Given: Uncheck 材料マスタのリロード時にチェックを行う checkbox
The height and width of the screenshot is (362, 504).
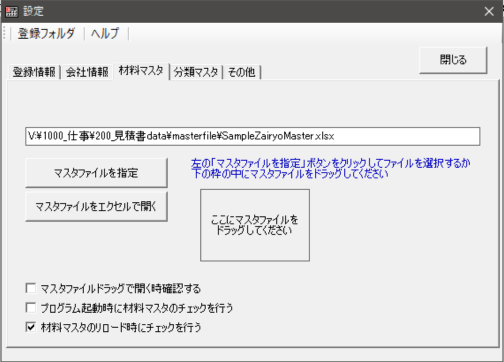Looking at the screenshot, I should tap(31, 327).
